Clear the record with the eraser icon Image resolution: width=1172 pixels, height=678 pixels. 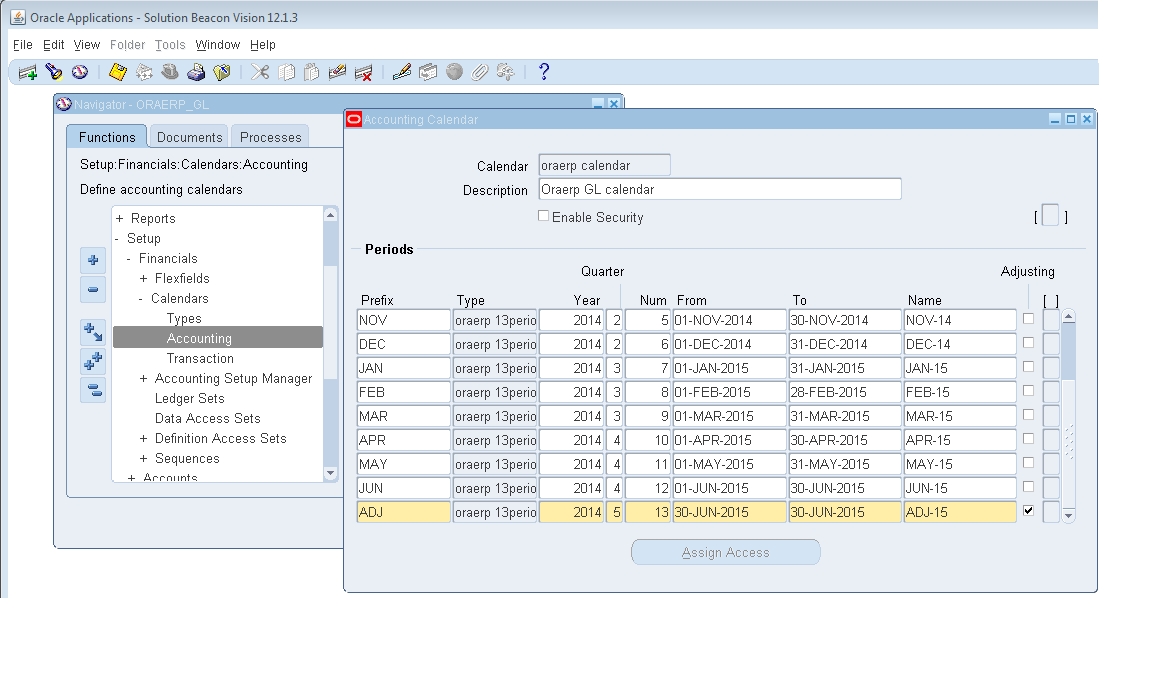tap(337, 72)
